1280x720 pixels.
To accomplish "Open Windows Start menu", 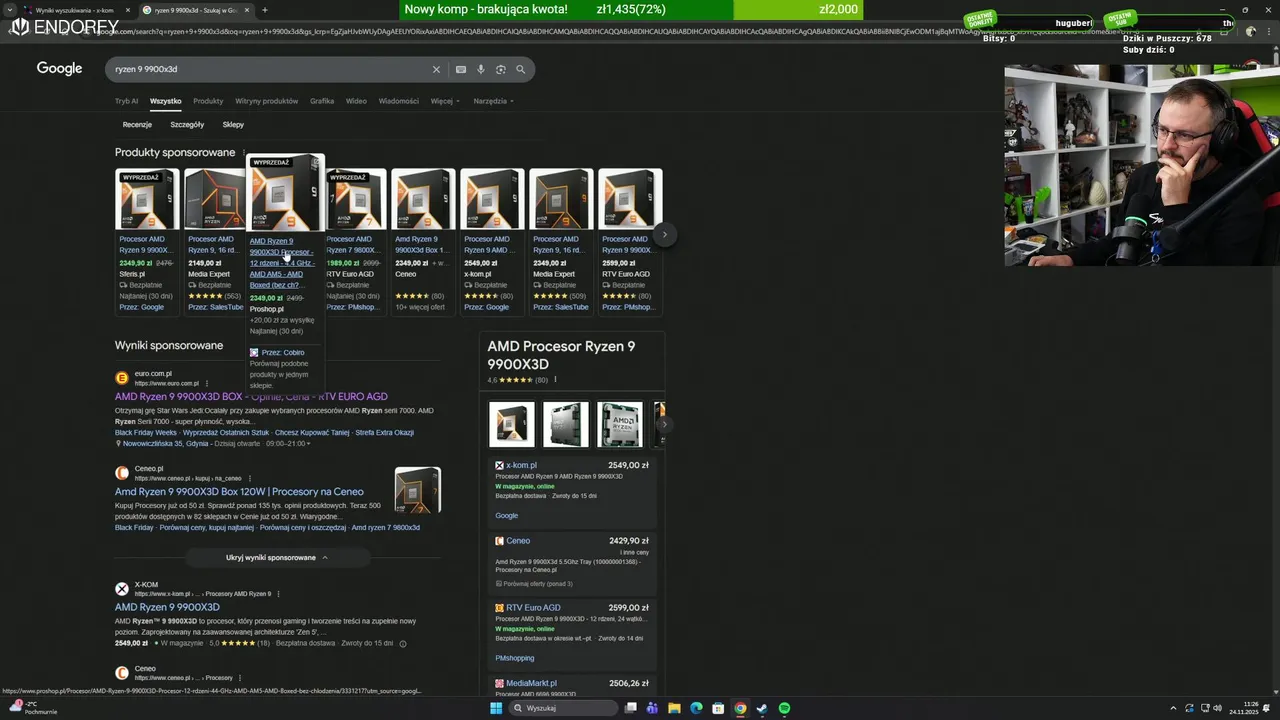I will click(x=495, y=708).
